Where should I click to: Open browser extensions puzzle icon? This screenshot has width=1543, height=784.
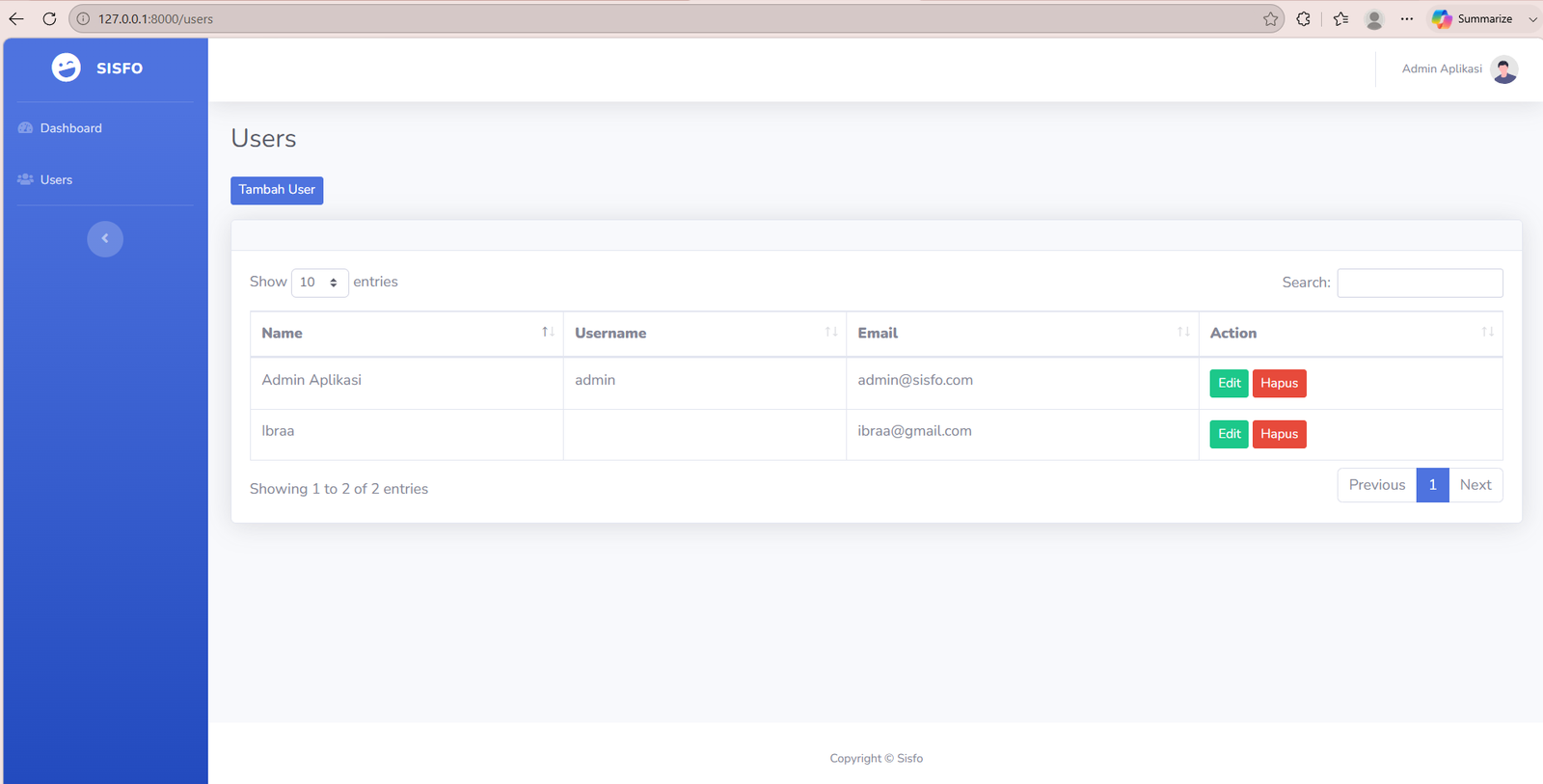tap(1304, 18)
